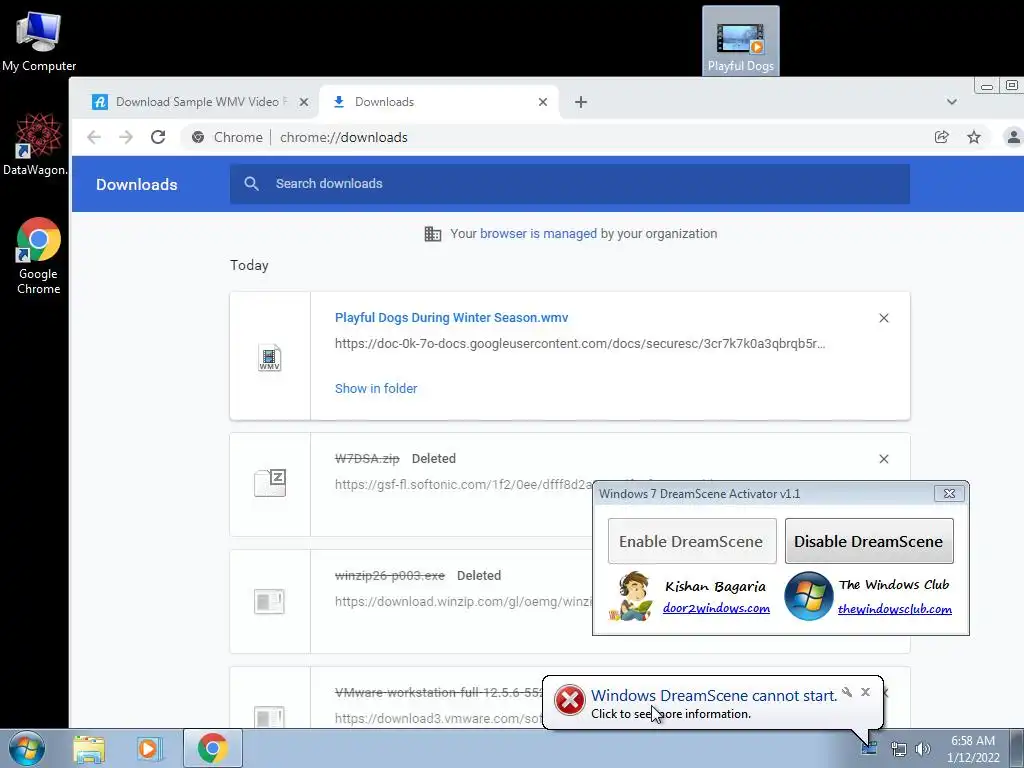Viewport: 1024px width, 768px height.
Task: Close the Downloads tab
Action: point(543,102)
